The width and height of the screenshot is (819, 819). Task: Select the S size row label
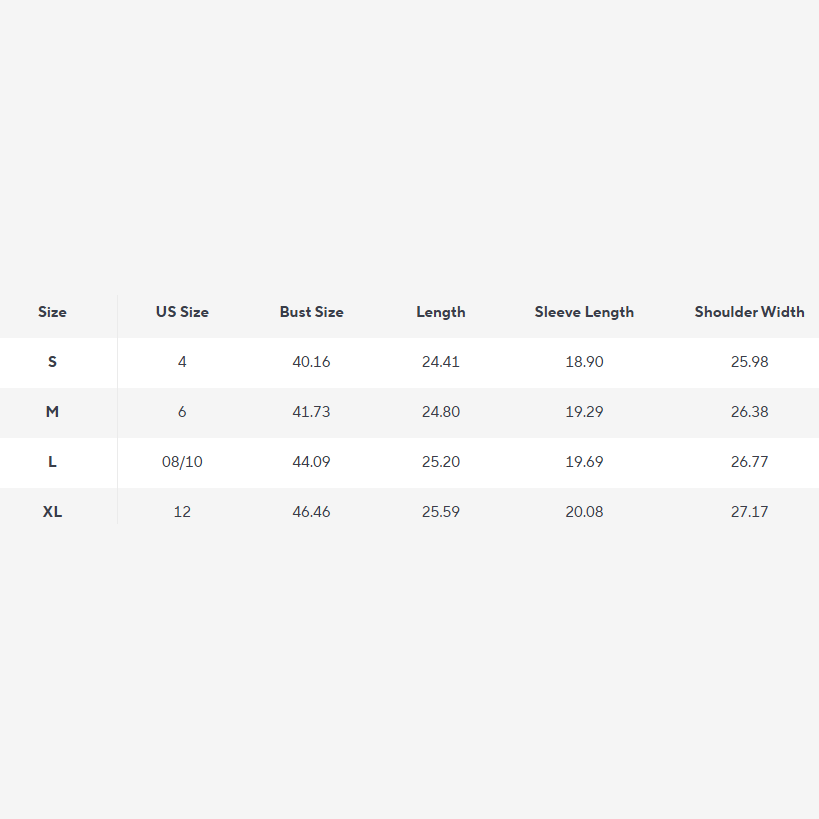[52, 362]
